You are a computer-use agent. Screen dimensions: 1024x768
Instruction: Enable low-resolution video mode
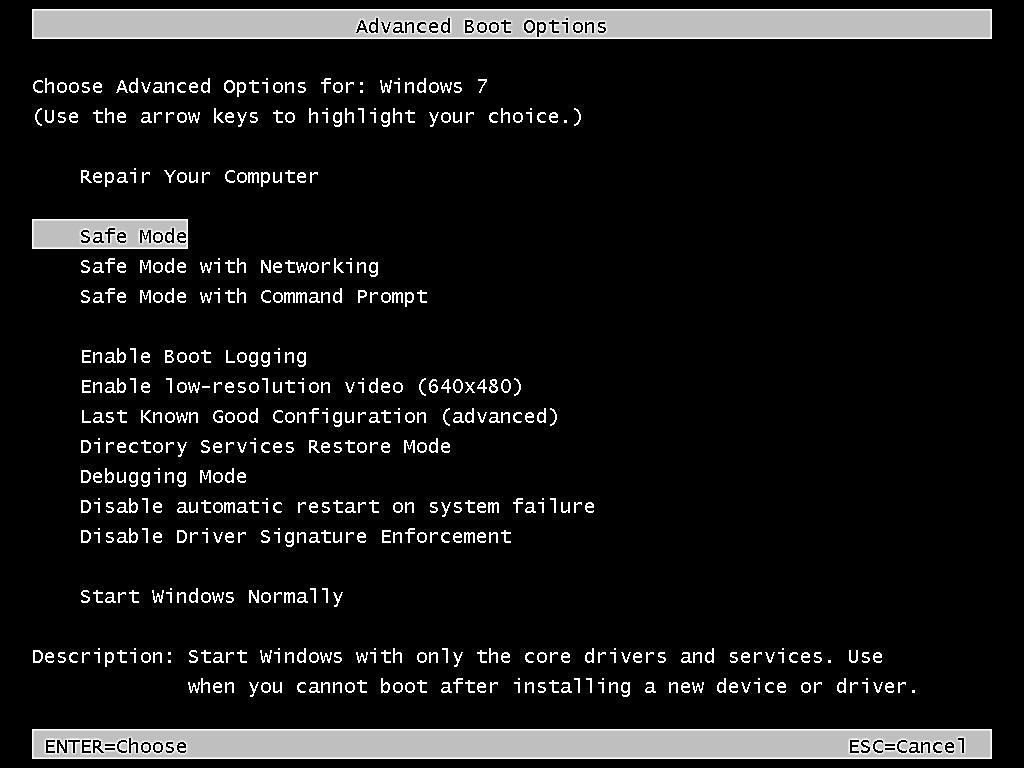(x=300, y=386)
